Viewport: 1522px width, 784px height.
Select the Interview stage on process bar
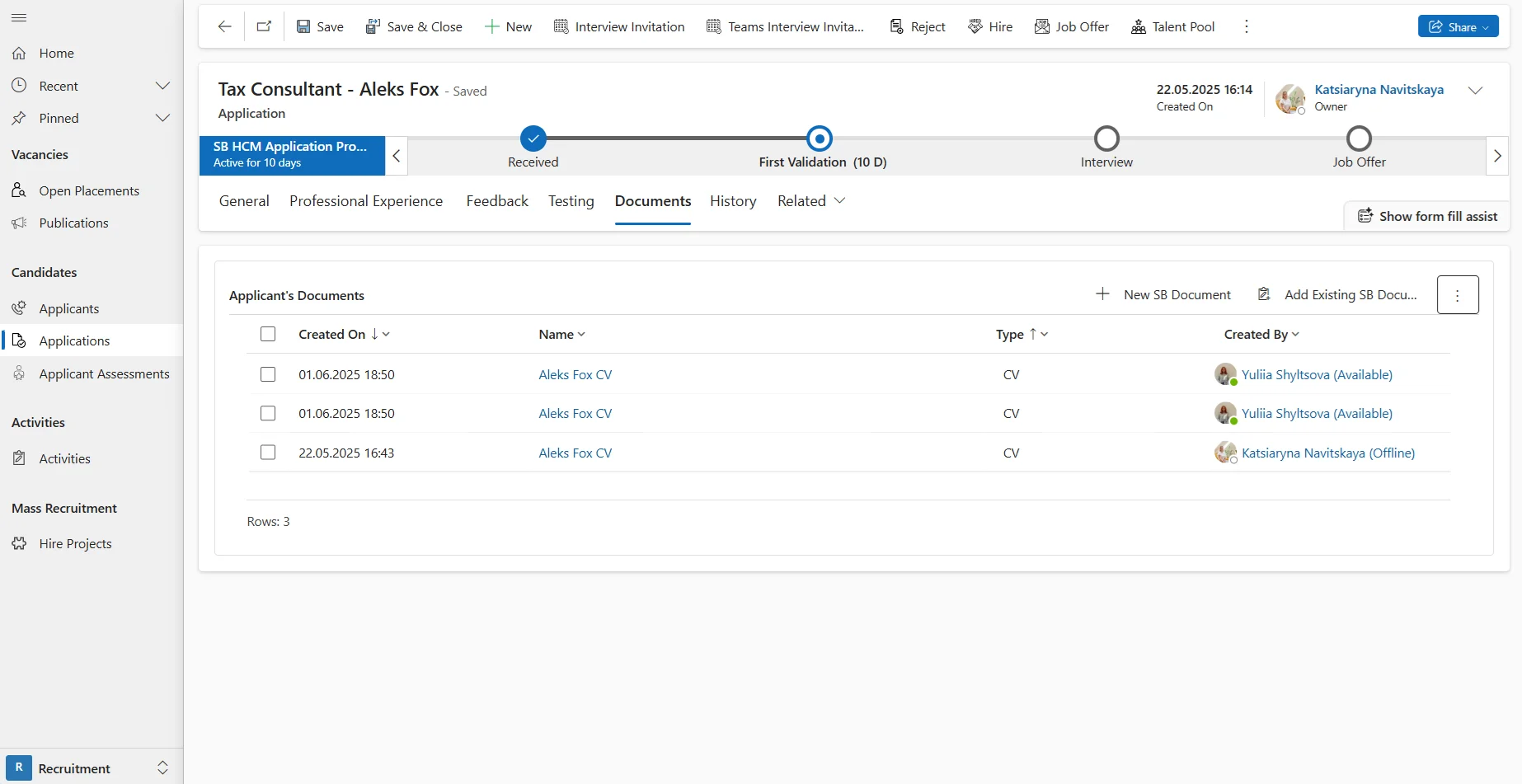[x=1106, y=138]
